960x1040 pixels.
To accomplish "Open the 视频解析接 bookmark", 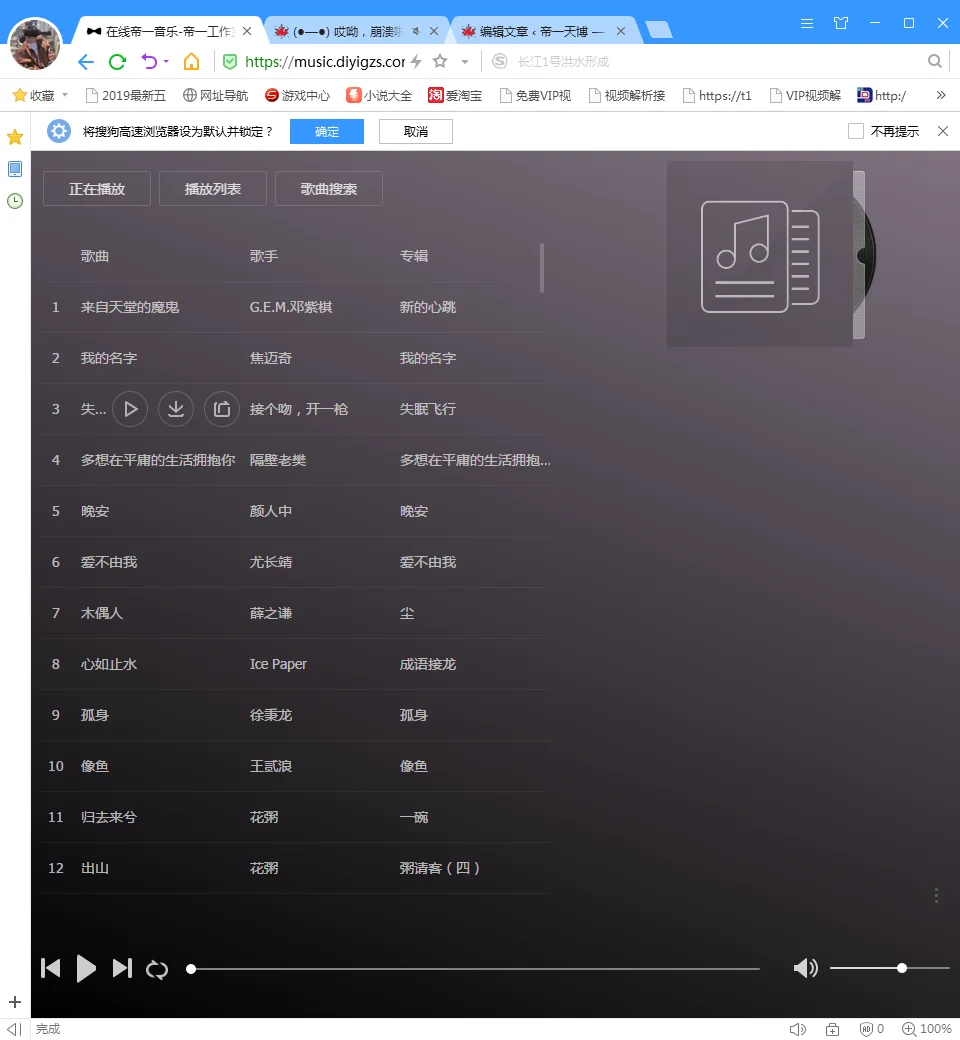I will [x=627, y=96].
